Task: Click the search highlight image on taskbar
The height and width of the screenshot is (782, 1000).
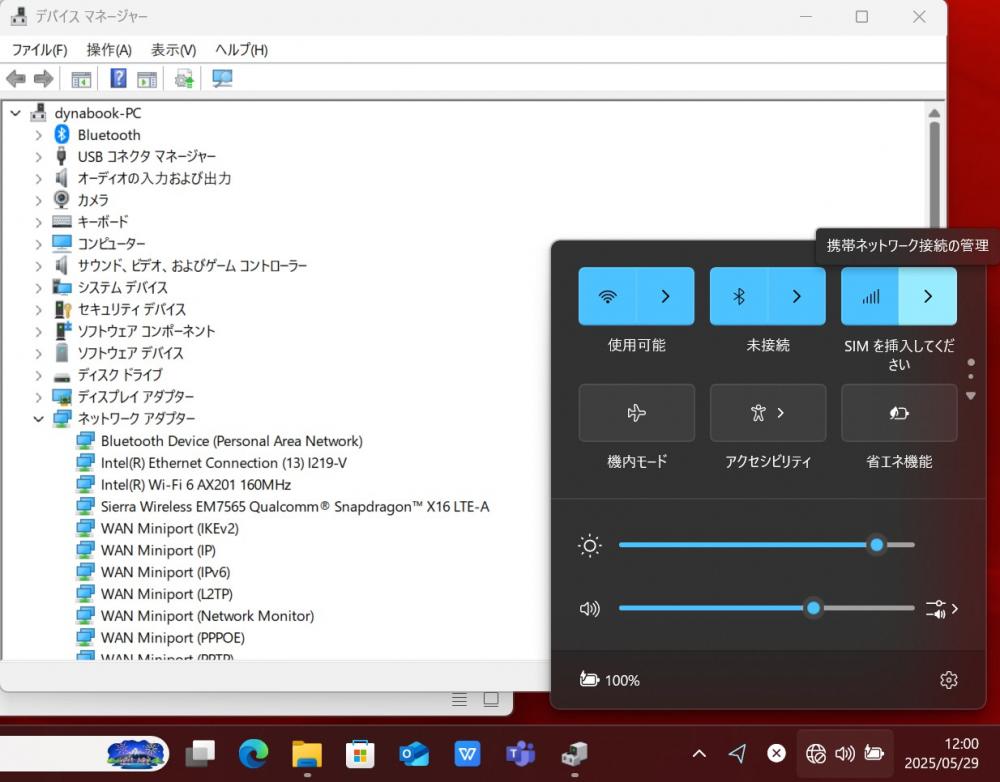Action: pos(135,754)
